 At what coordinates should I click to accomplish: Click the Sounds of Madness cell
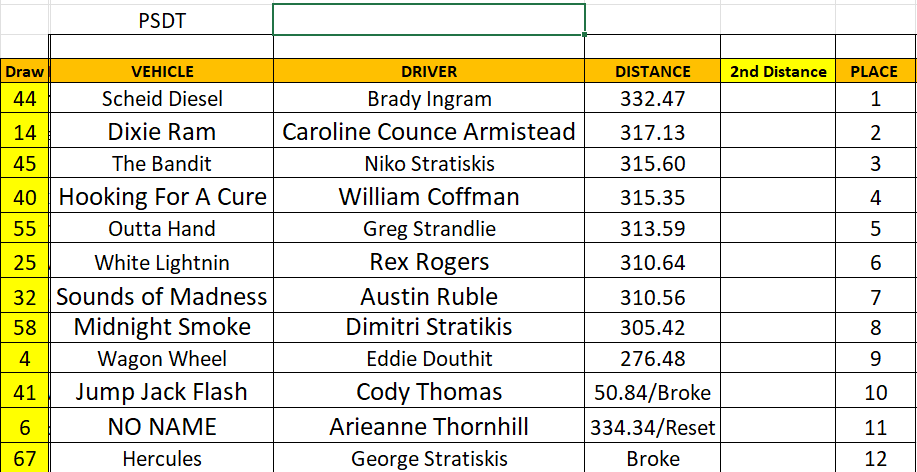[x=162, y=296]
